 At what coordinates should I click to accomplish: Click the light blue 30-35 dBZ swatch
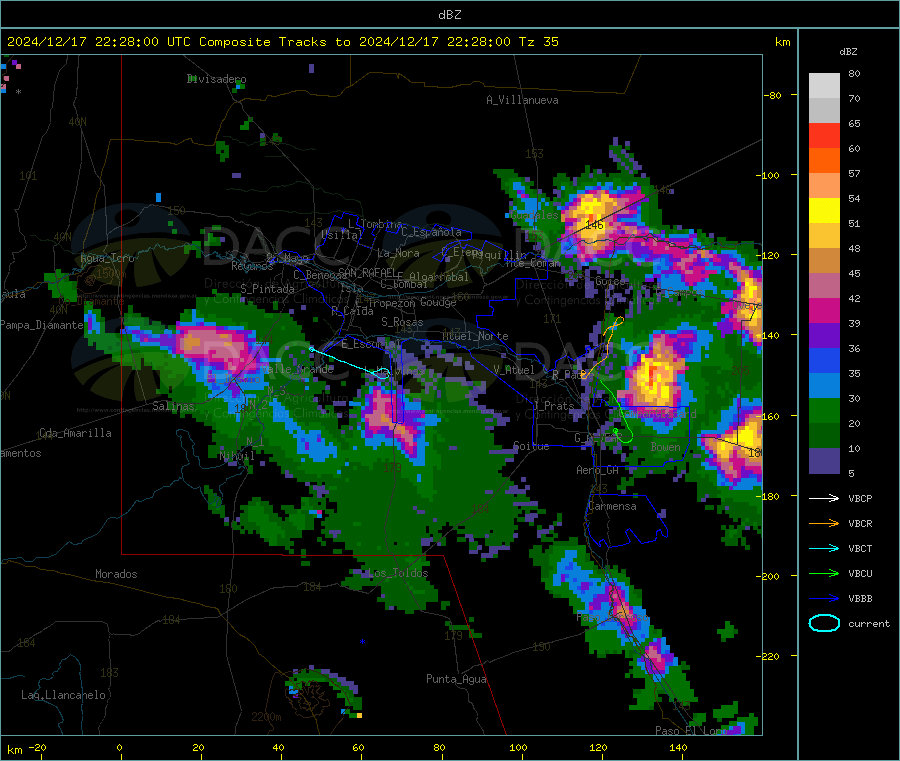point(824,386)
